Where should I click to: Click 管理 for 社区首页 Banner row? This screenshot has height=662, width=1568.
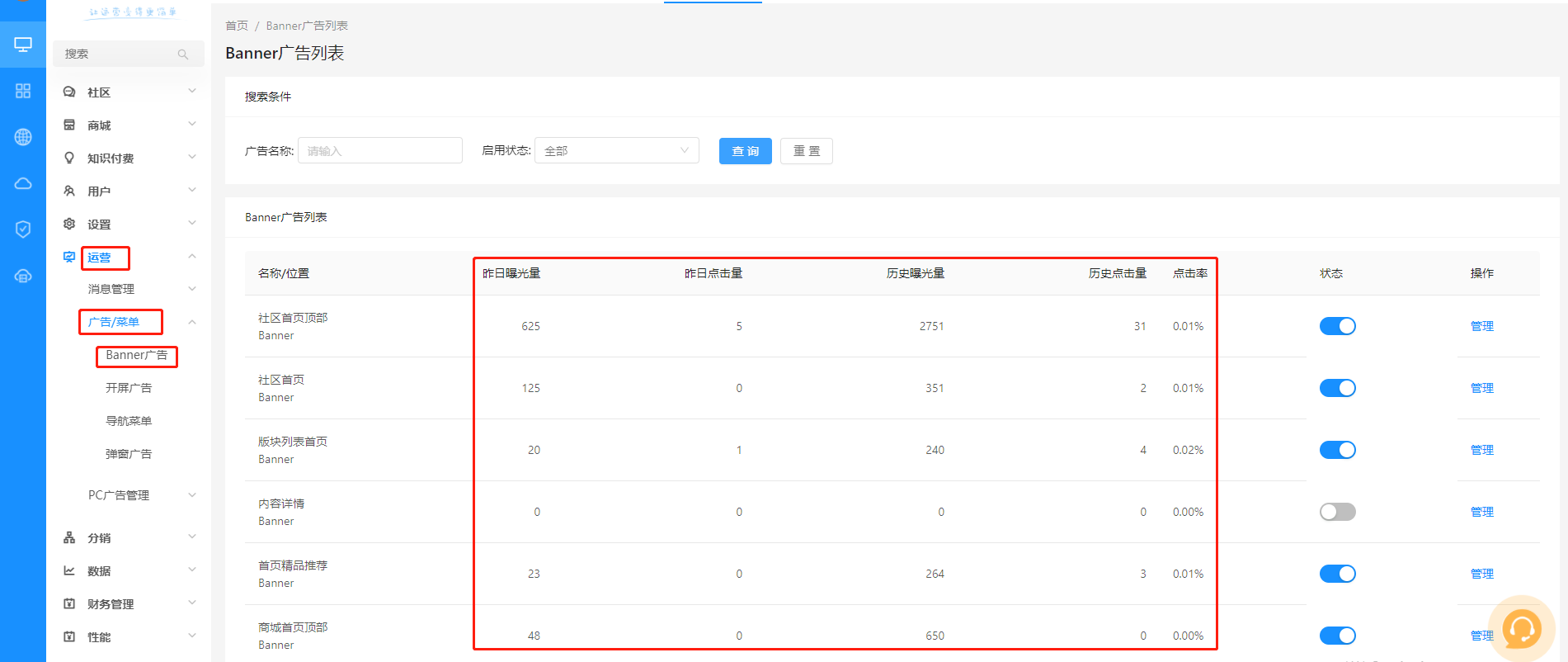click(x=1482, y=388)
